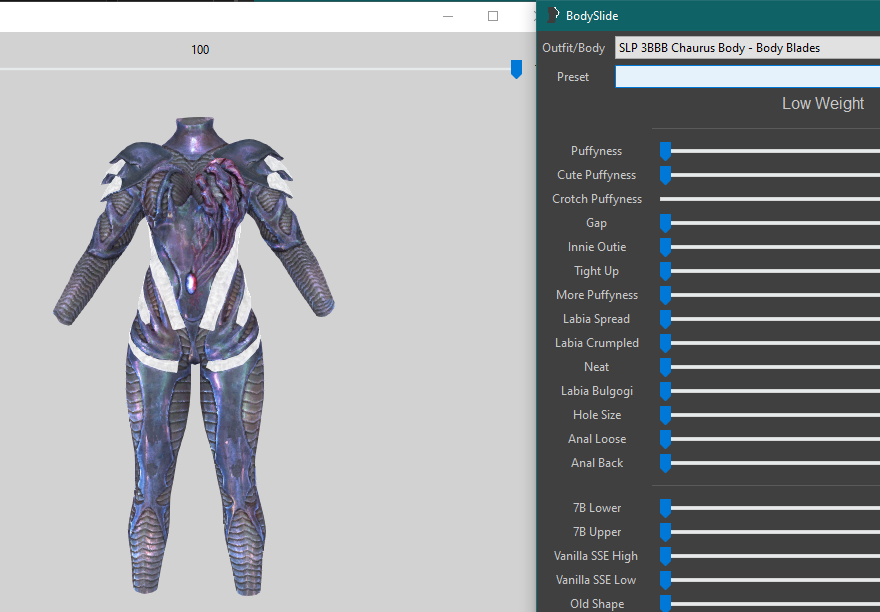
Task: Adjust the Puffyness slider handle
Action: pos(666,151)
